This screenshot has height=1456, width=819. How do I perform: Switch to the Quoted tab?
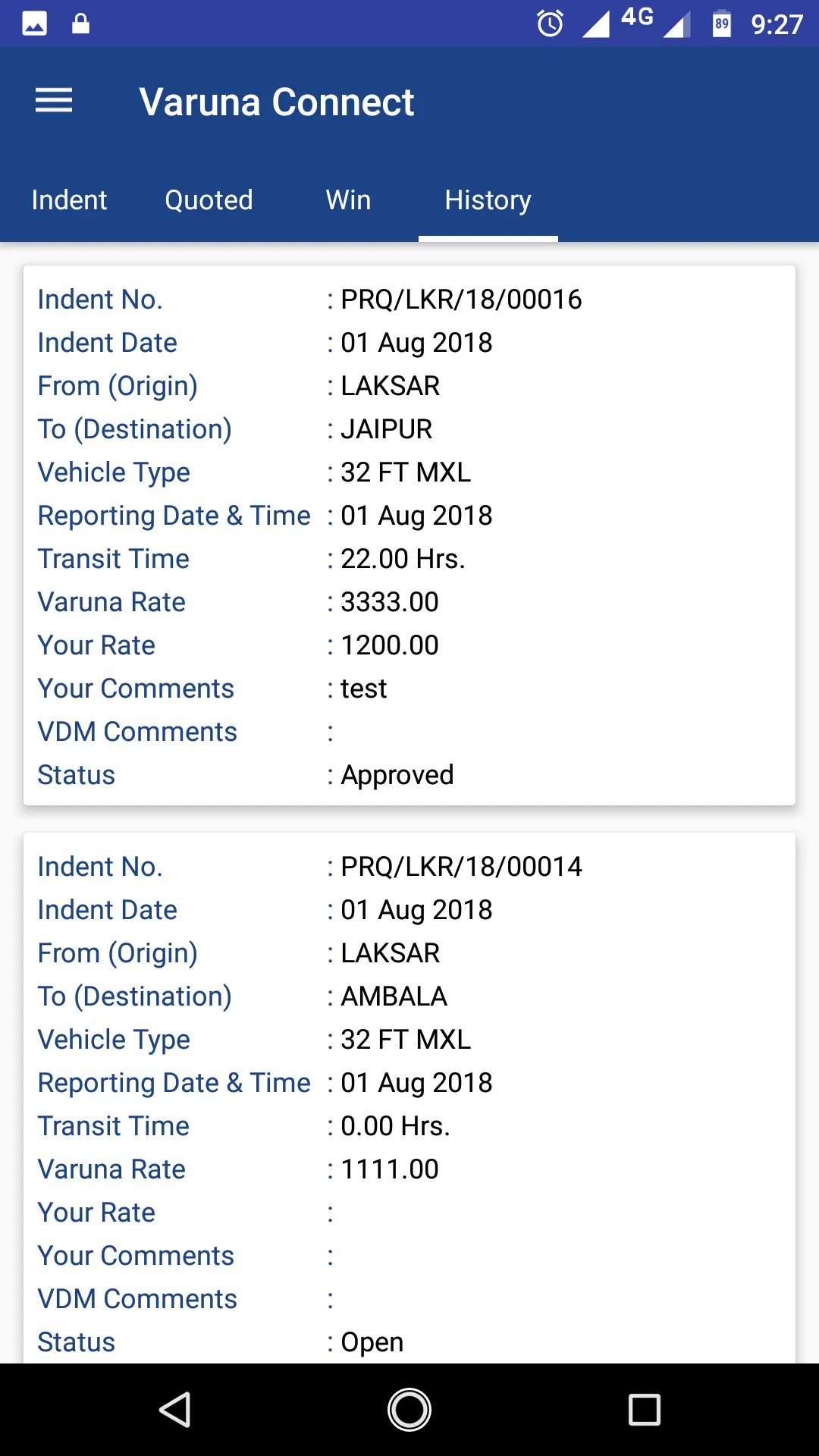click(209, 200)
